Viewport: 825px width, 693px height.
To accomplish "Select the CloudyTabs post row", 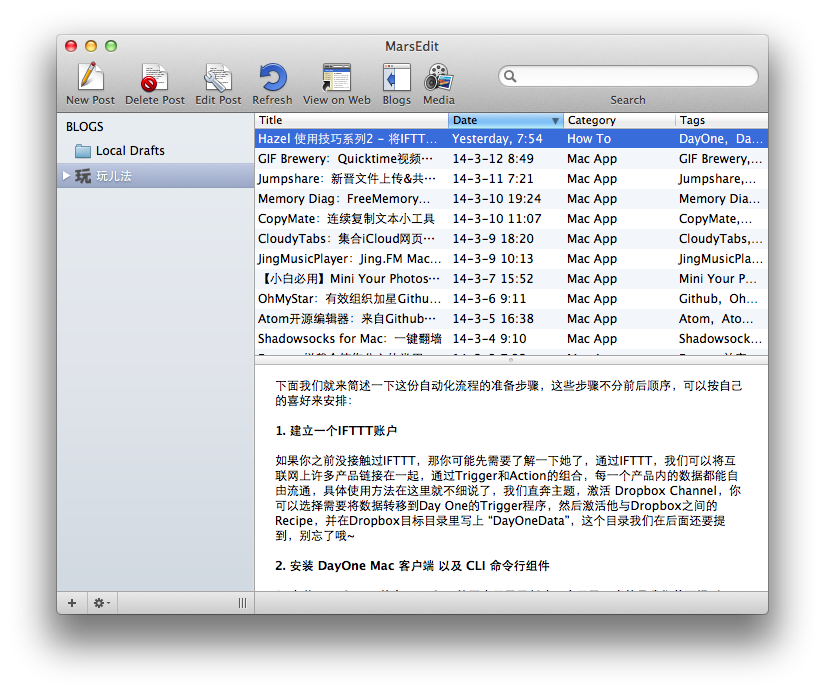I will coord(511,239).
